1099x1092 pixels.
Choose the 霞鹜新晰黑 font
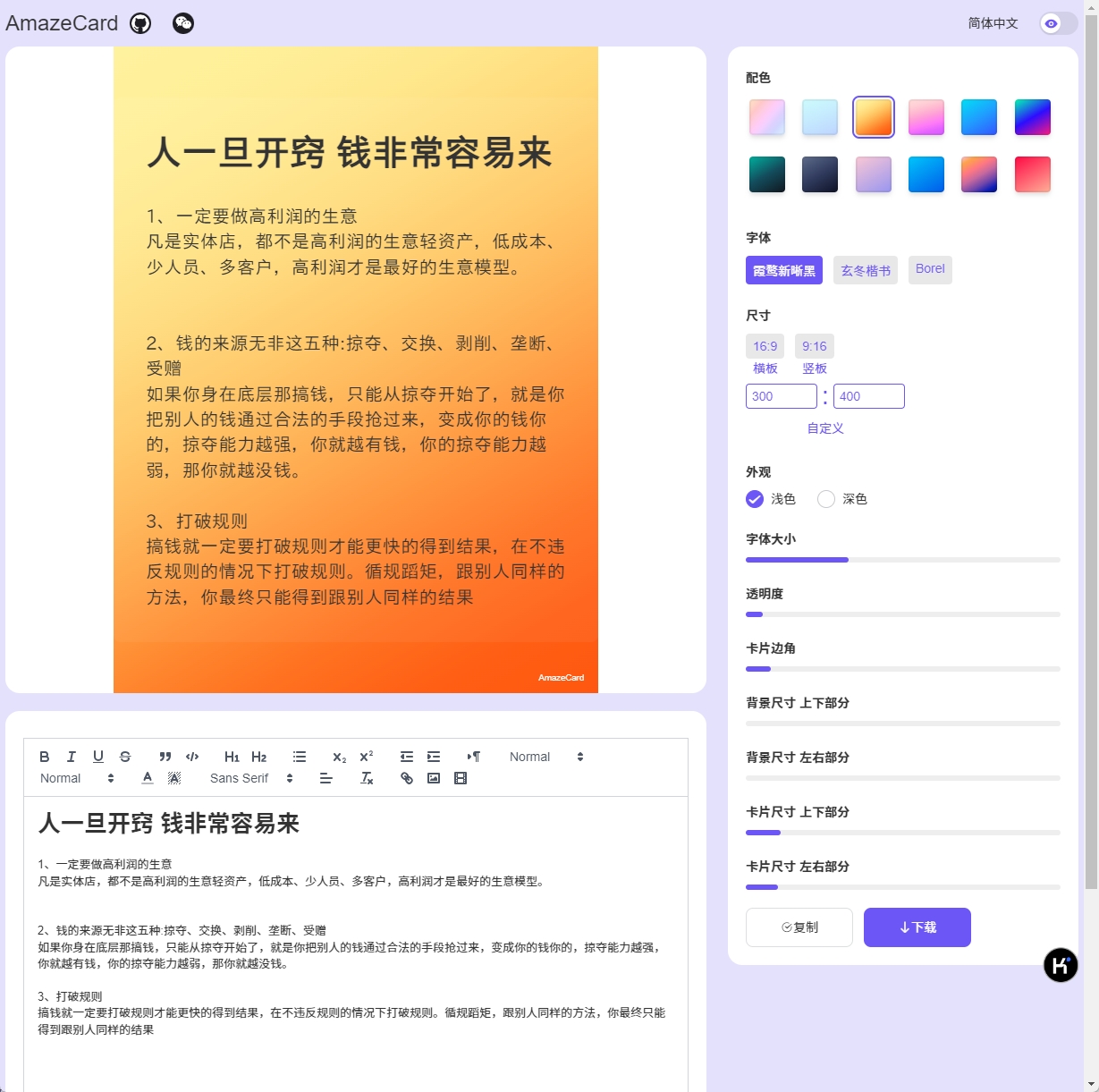784,270
